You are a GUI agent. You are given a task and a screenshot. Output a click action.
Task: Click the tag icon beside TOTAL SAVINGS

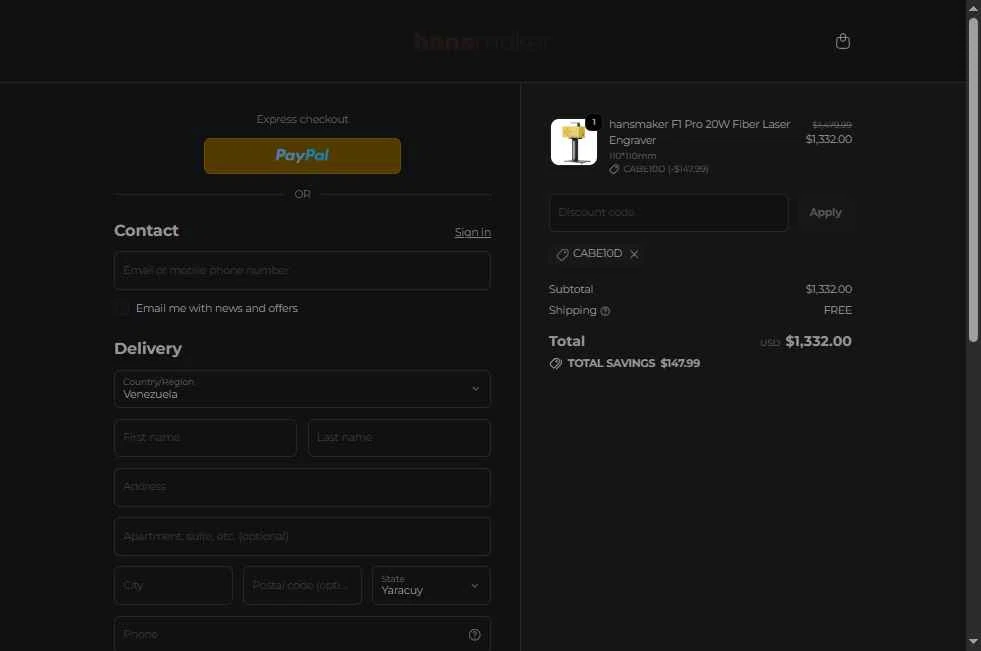(556, 363)
